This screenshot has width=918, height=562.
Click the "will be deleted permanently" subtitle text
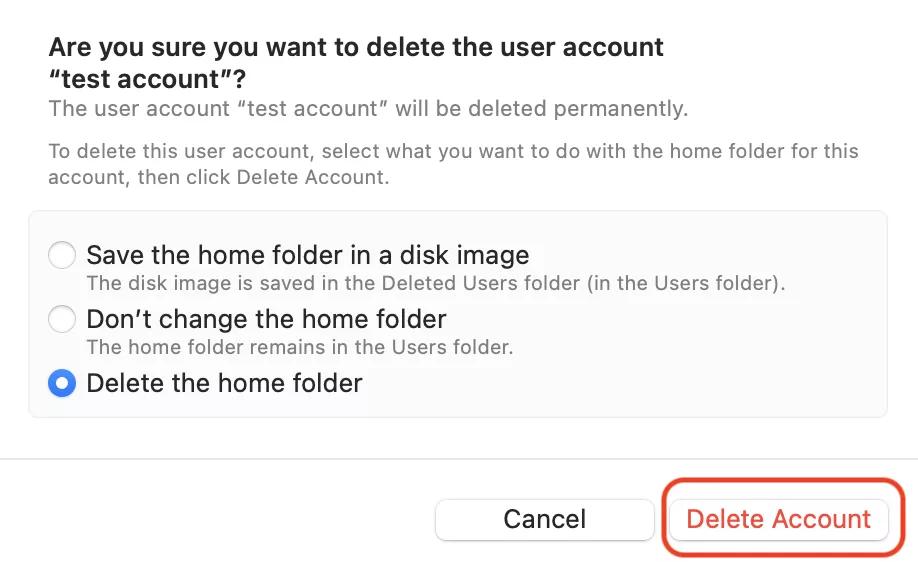[x=541, y=107]
